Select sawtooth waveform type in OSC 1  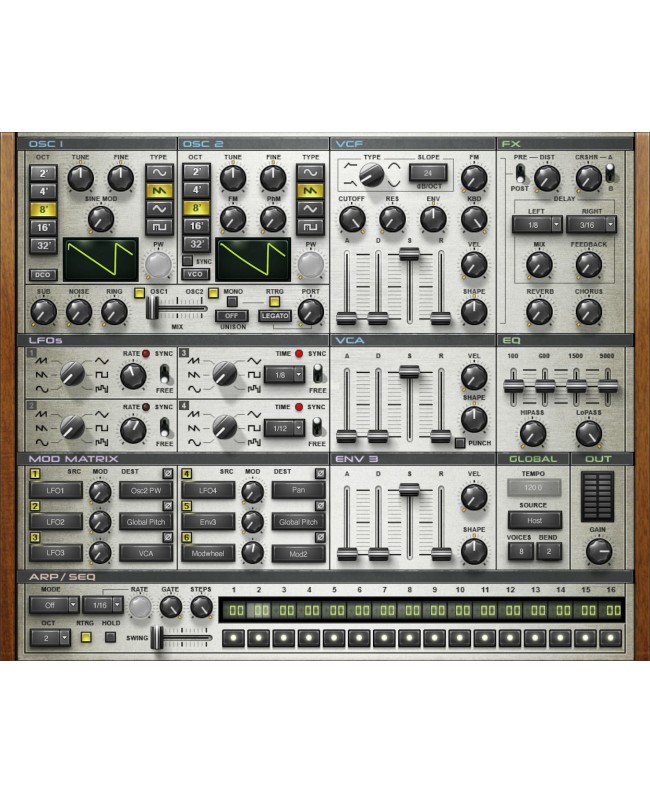coord(159,190)
